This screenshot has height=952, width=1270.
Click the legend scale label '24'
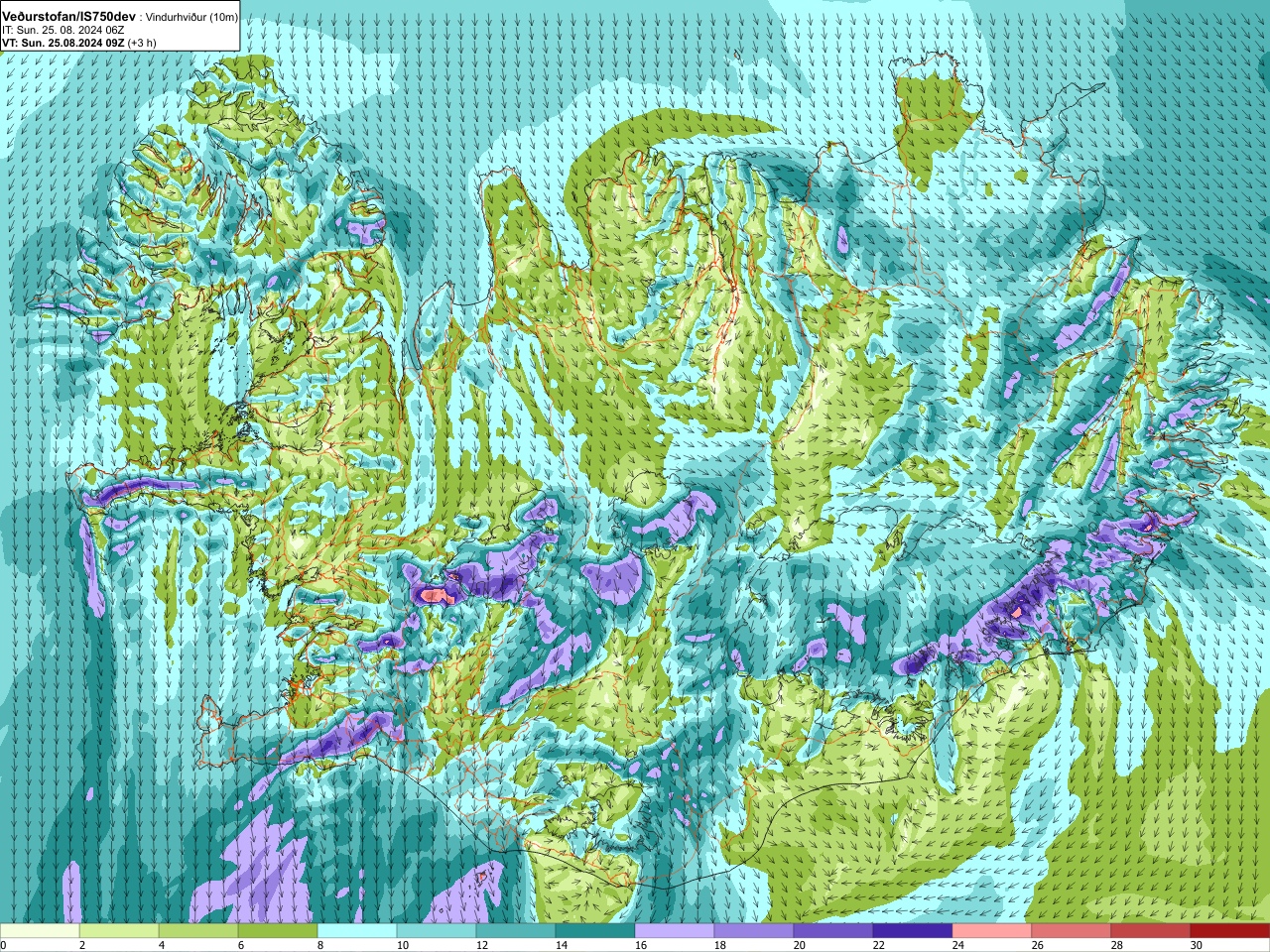click(958, 945)
